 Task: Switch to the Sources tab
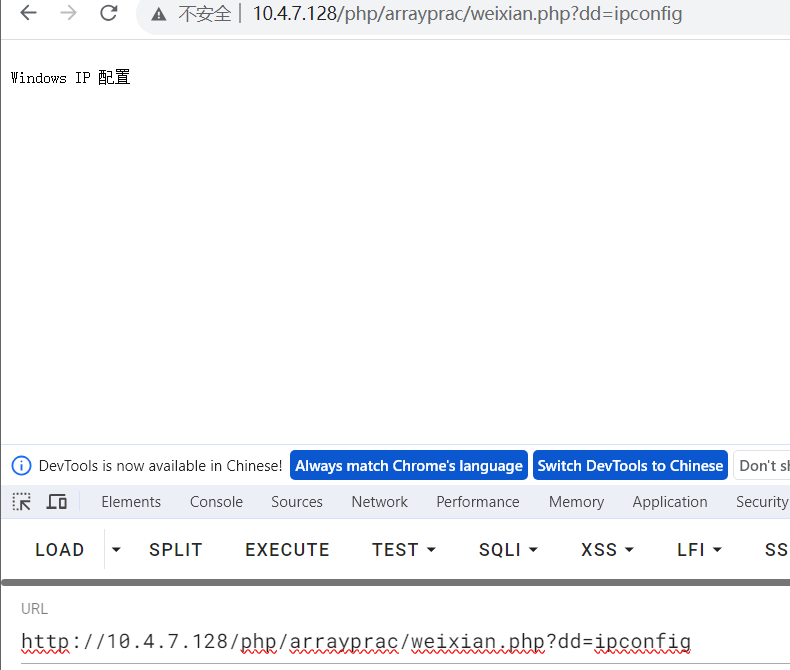click(297, 502)
